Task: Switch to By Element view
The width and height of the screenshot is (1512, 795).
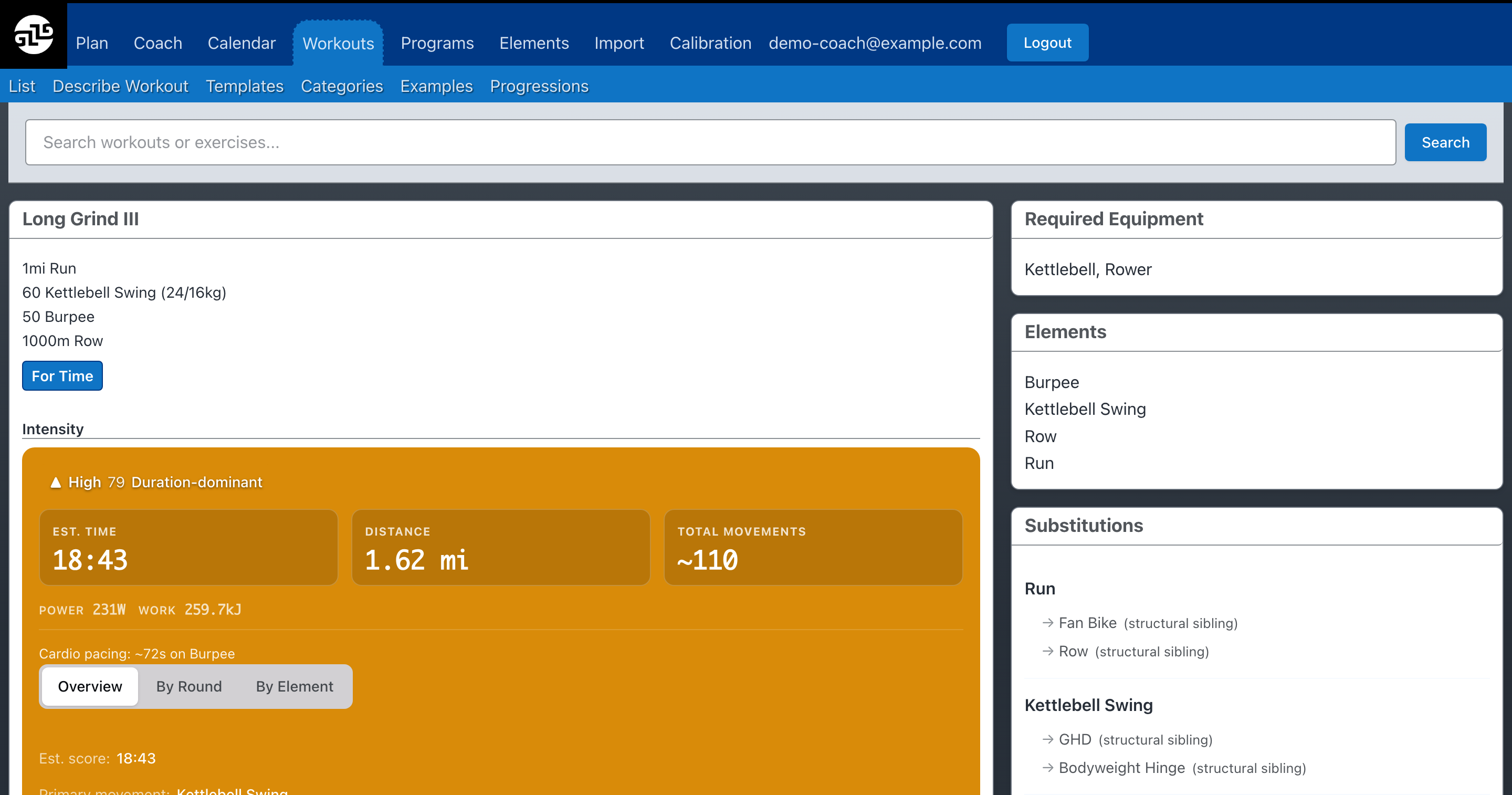Action: [x=295, y=686]
